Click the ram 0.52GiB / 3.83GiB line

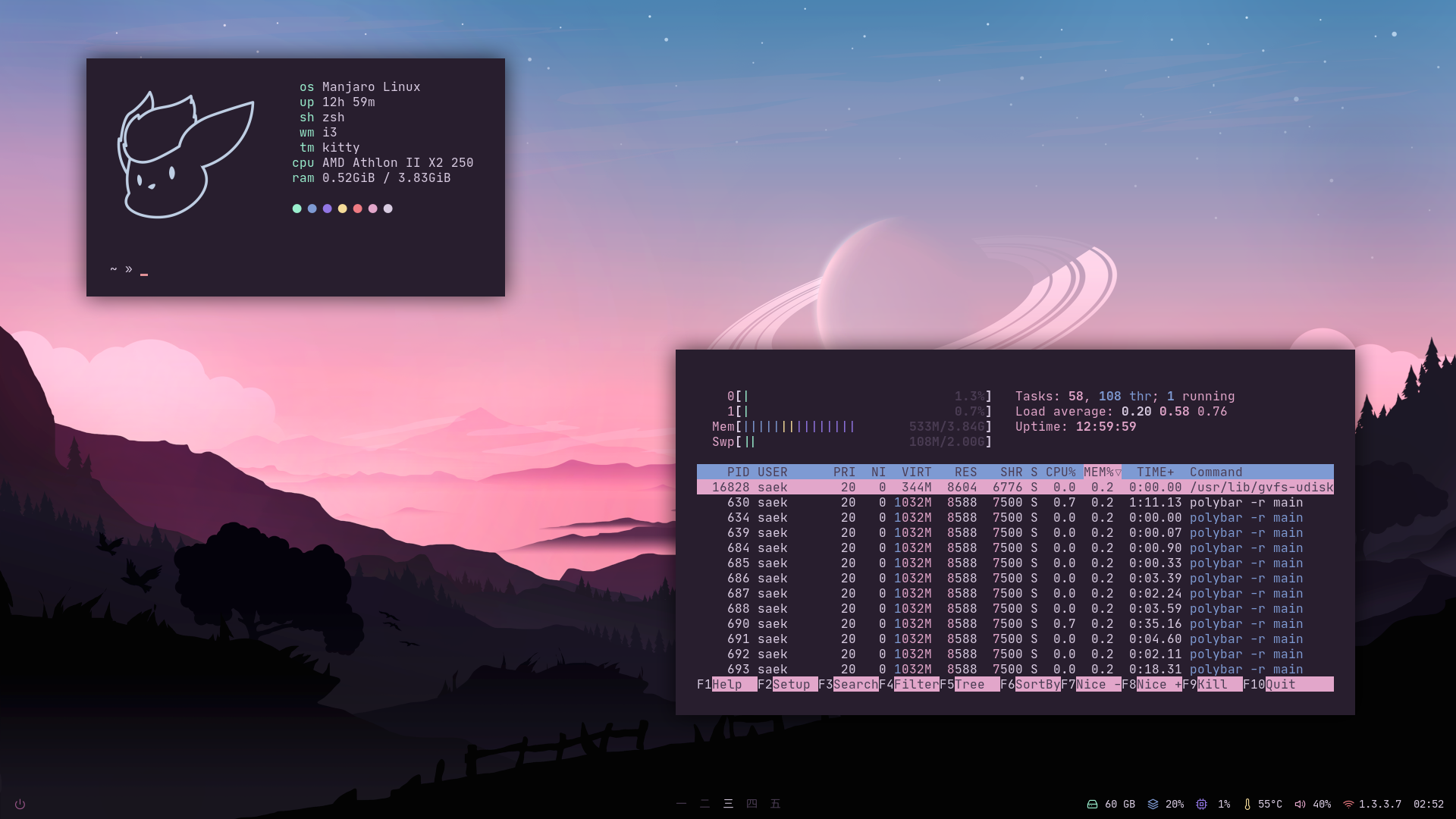(x=371, y=178)
